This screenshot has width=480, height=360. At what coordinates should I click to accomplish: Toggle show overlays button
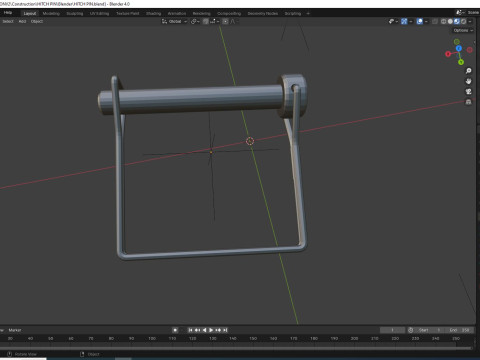[x=420, y=21]
